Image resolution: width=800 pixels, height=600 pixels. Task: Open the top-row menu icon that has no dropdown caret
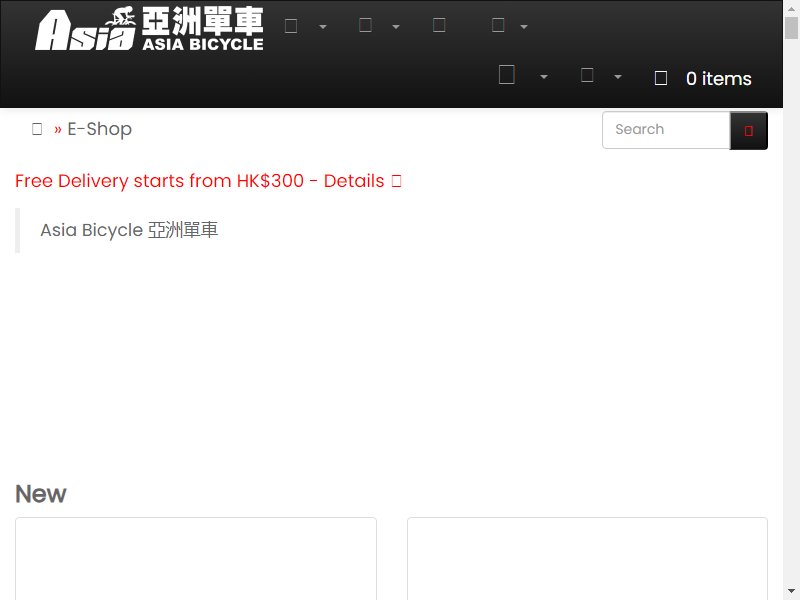point(439,25)
